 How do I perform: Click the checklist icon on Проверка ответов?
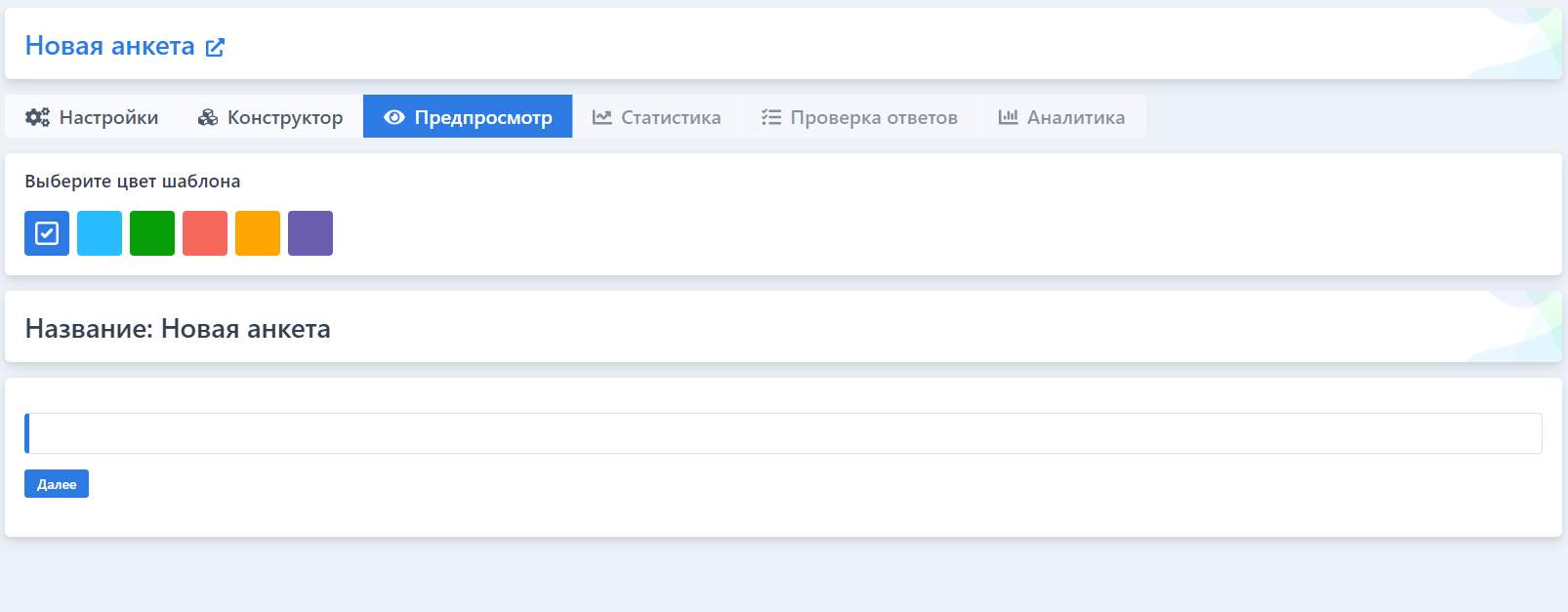coord(771,117)
